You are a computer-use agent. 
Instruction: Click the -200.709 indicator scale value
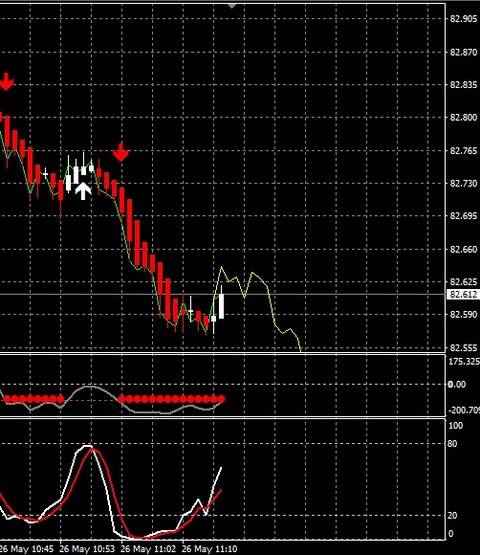[x=464, y=410]
